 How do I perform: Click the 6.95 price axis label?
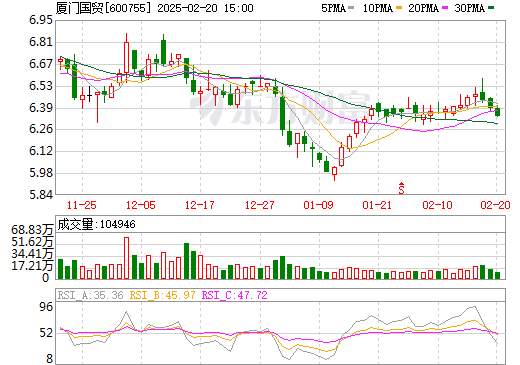41,20
